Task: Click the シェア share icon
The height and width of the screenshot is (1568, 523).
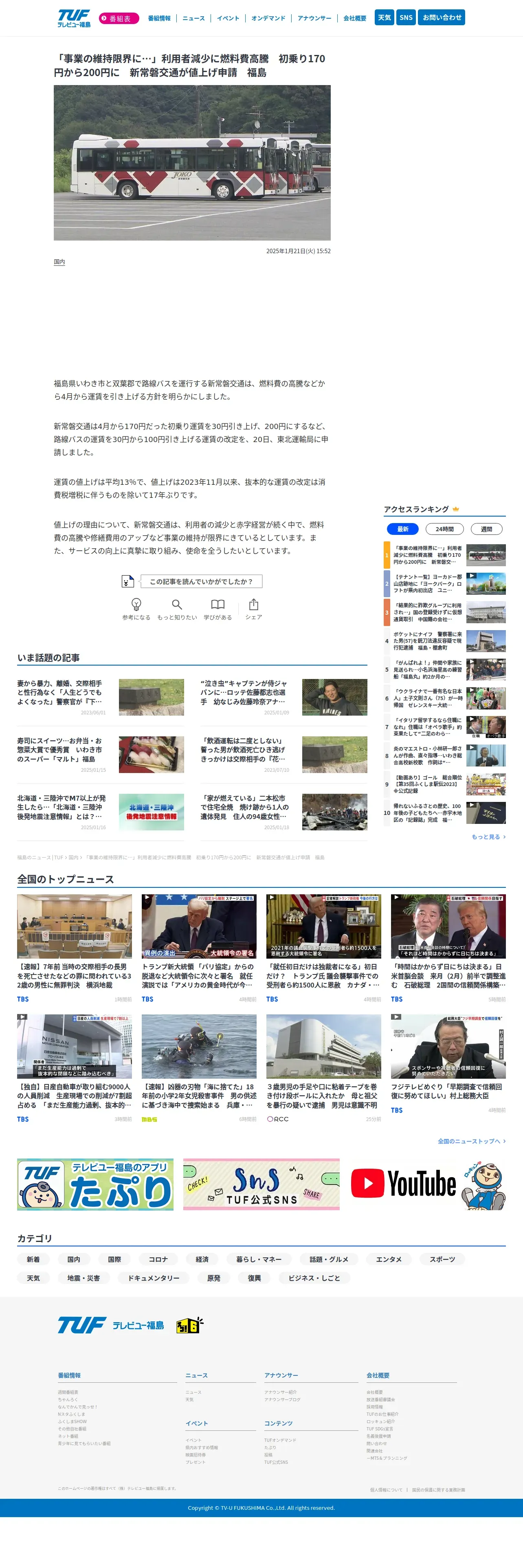Action: 254,604
